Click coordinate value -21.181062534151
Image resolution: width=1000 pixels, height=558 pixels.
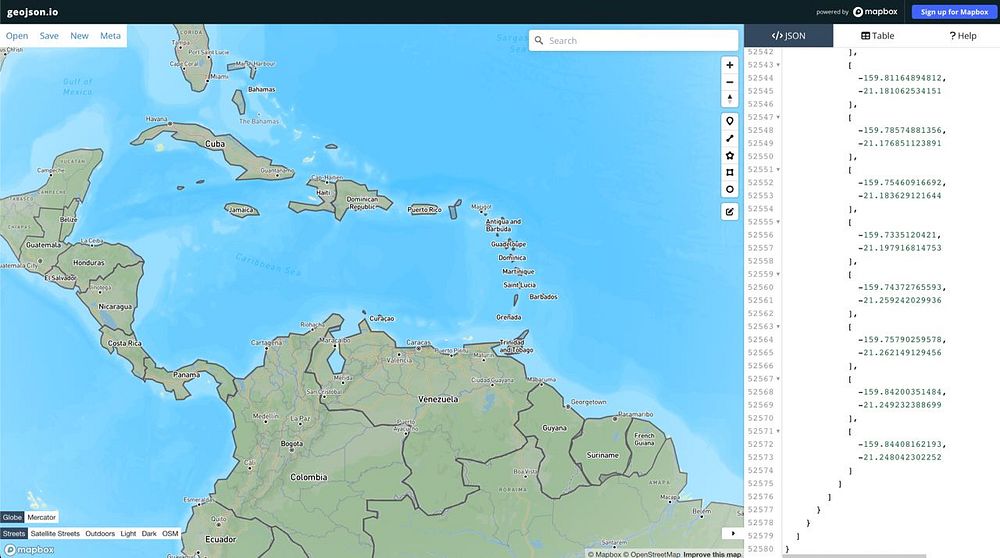point(900,91)
